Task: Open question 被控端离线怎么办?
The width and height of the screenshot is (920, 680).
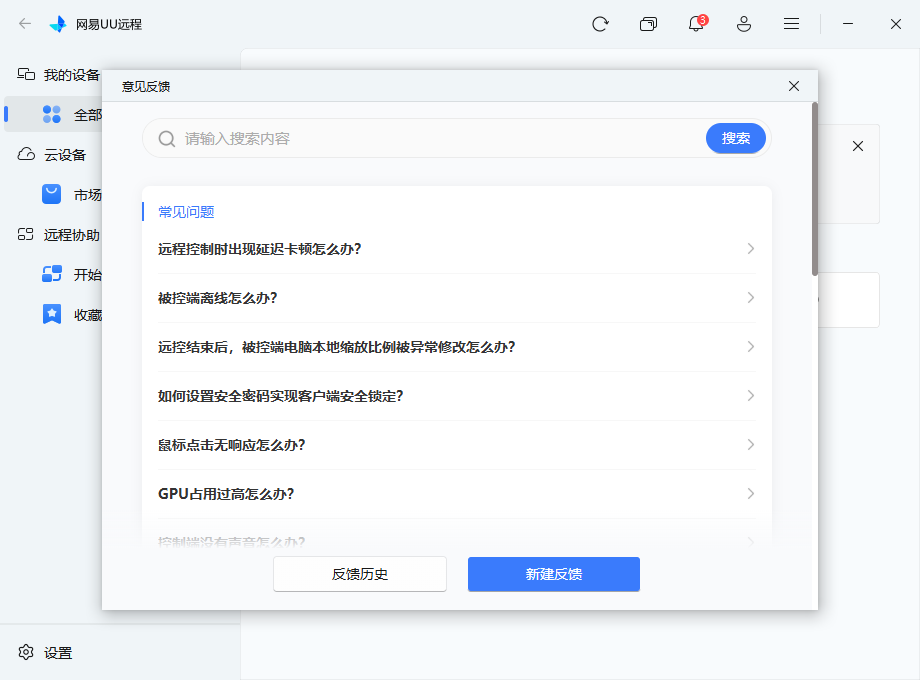Action: (456, 298)
